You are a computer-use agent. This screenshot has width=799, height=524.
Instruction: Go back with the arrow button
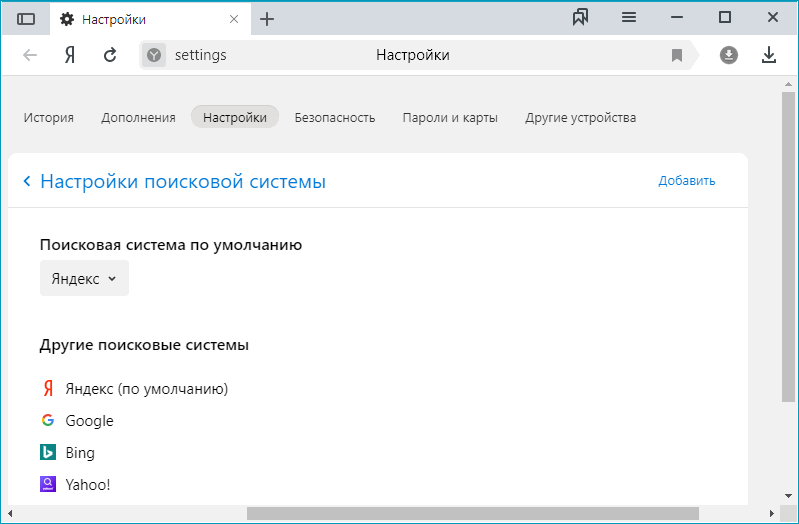pos(30,55)
